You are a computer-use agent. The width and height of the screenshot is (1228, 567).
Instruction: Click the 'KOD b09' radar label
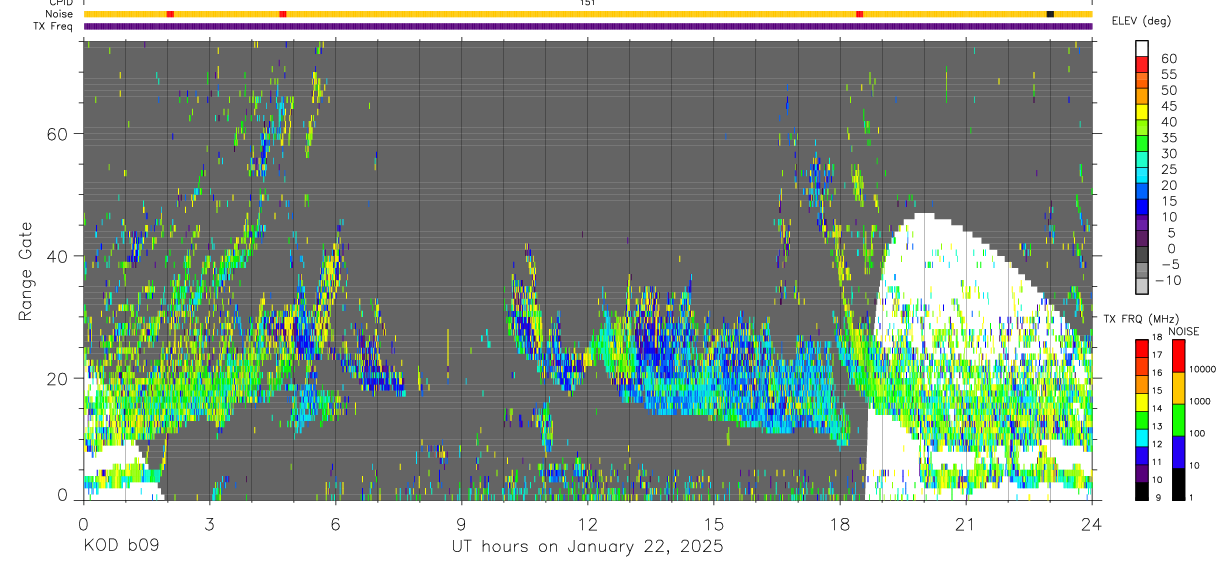122,547
